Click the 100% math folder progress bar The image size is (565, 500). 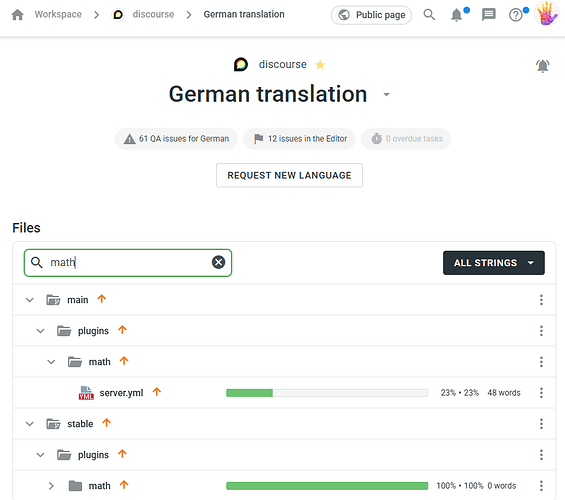(327, 486)
